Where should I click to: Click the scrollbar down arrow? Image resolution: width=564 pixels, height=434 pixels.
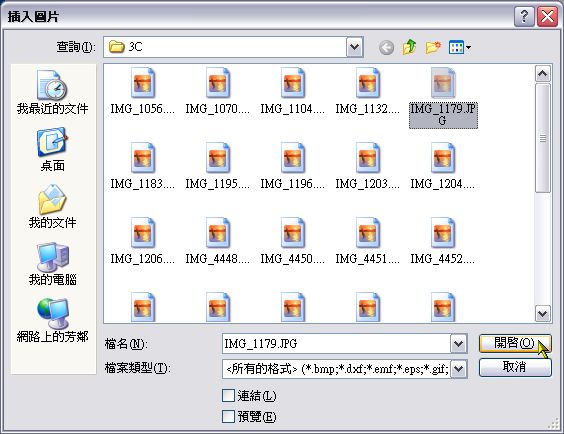coord(542,314)
